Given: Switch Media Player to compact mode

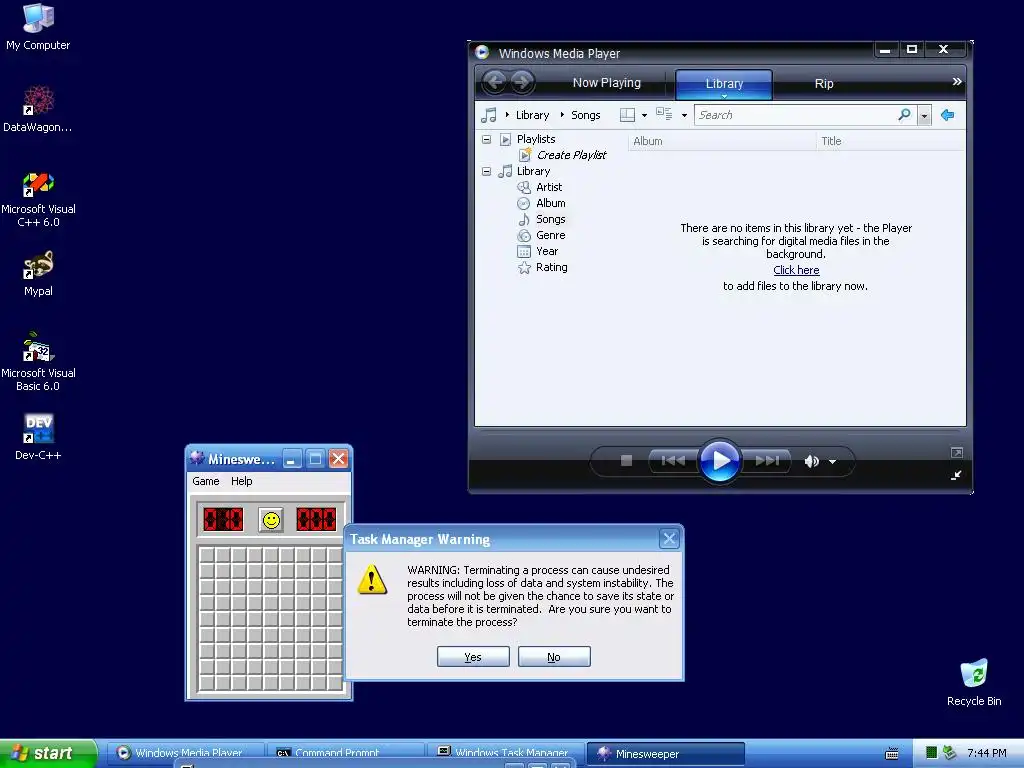Looking at the screenshot, I should pos(956,475).
